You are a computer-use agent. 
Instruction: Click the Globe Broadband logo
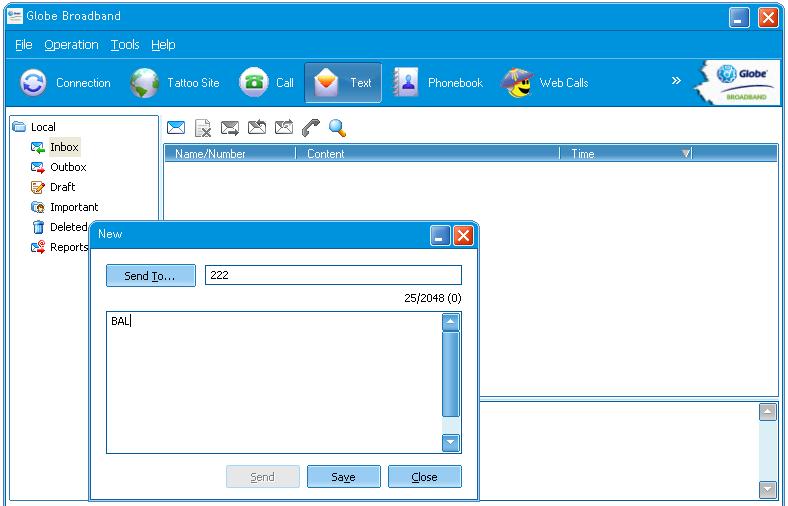coord(738,82)
